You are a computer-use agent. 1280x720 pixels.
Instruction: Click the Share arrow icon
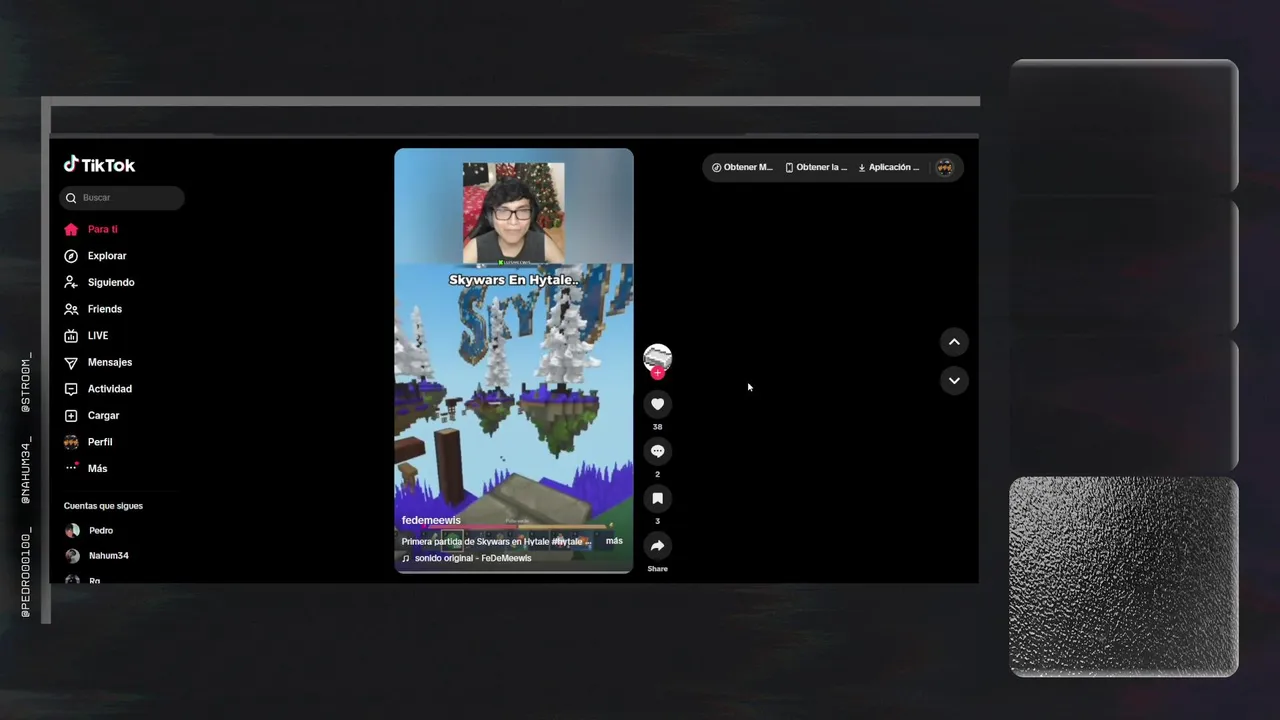pos(657,545)
